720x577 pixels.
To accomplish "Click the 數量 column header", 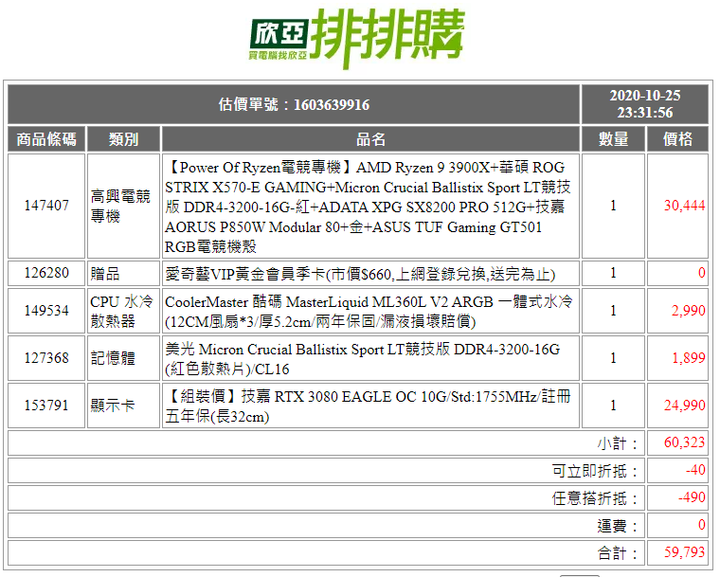I will [x=613, y=139].
